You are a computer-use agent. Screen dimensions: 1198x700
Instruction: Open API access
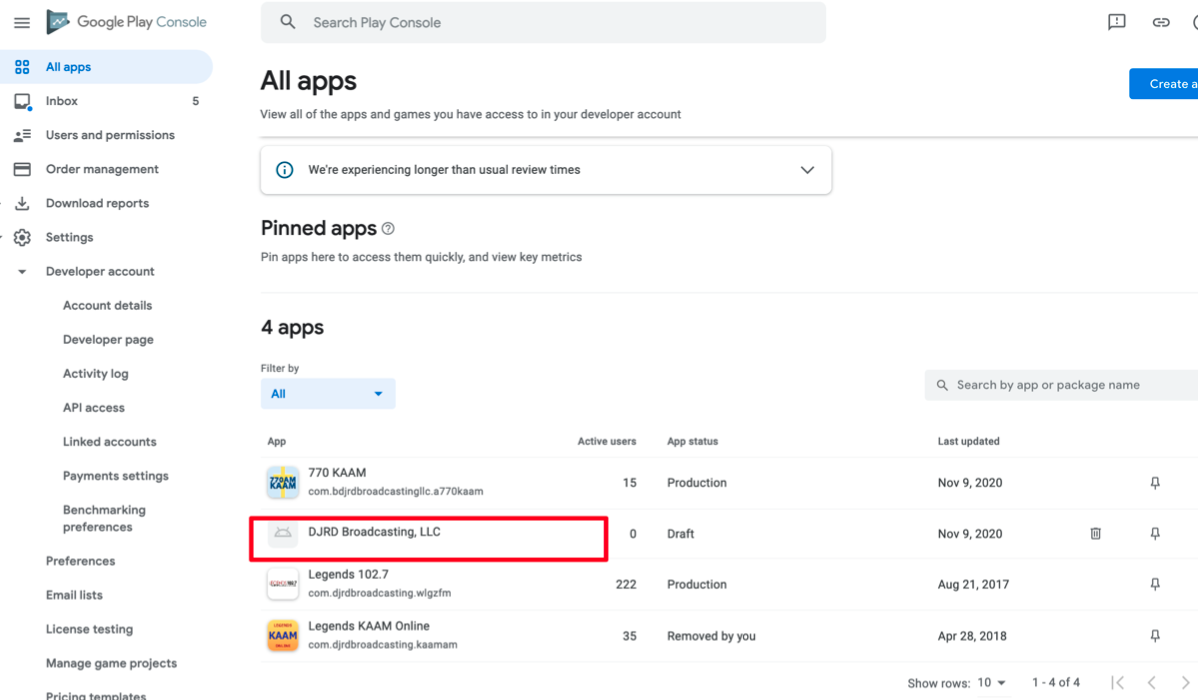(x=94, y=408)
